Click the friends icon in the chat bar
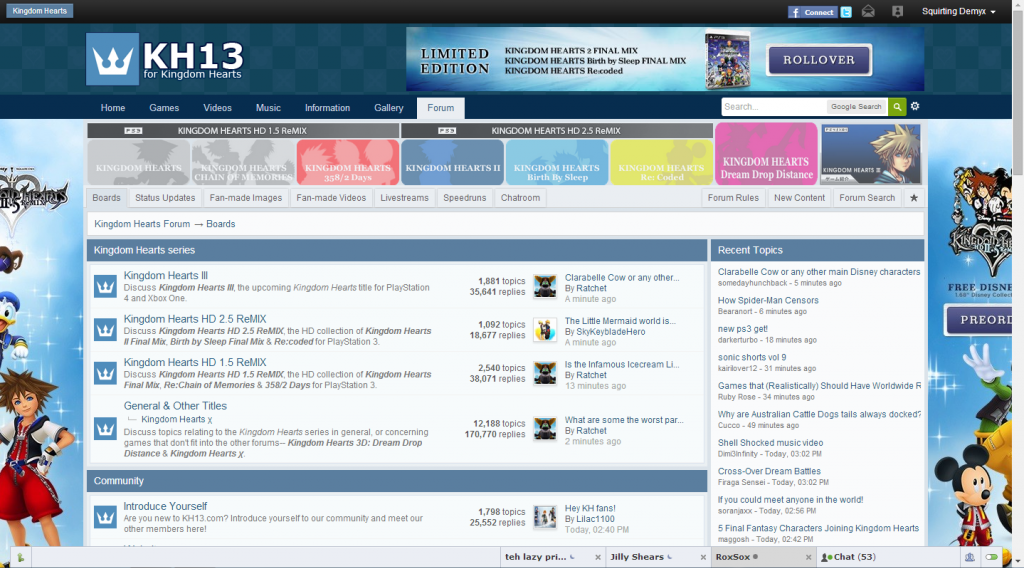1024x568 pixels. (969, 557)
